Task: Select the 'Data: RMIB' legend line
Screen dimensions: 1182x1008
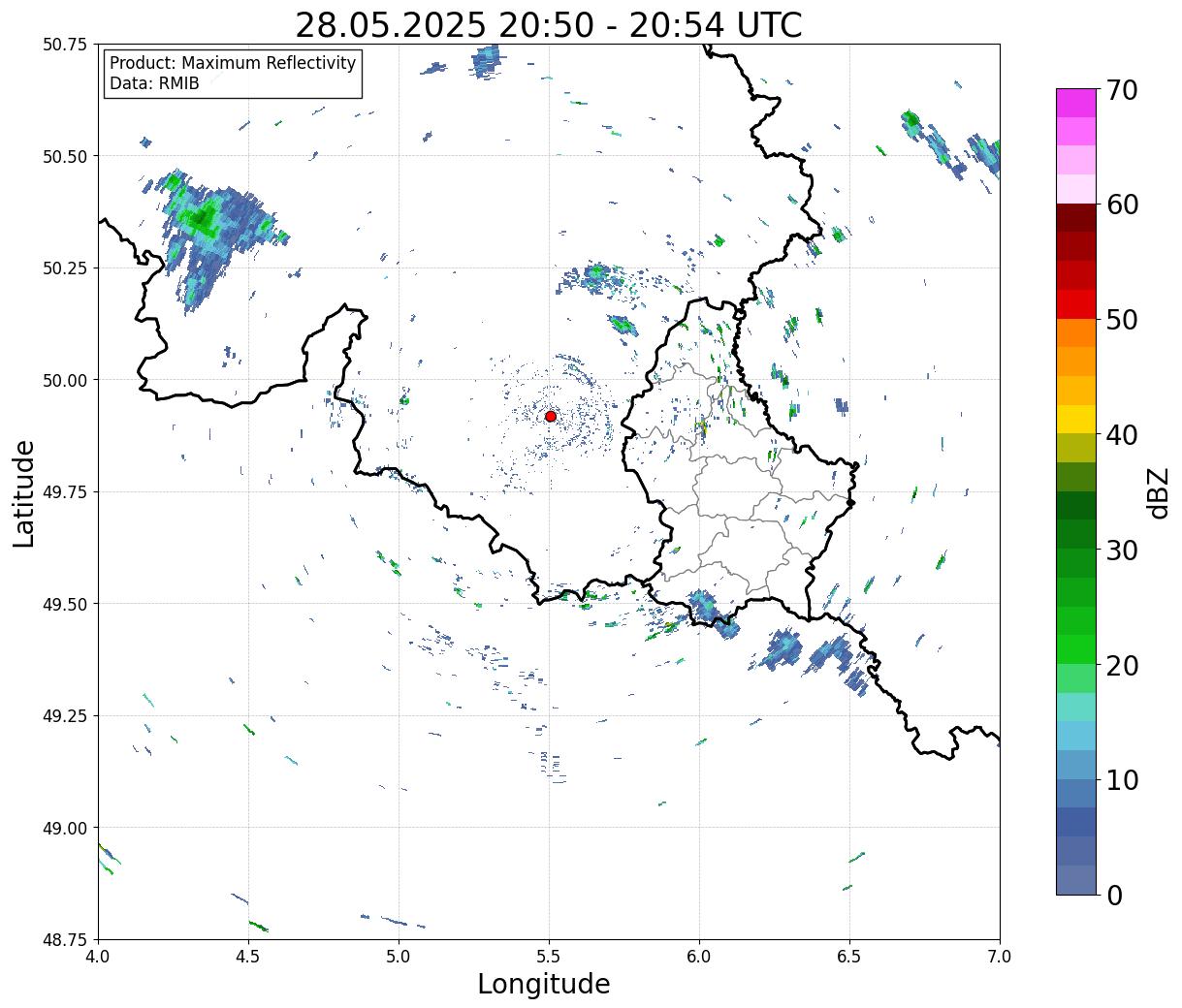Action: click(x=154, y=84)
